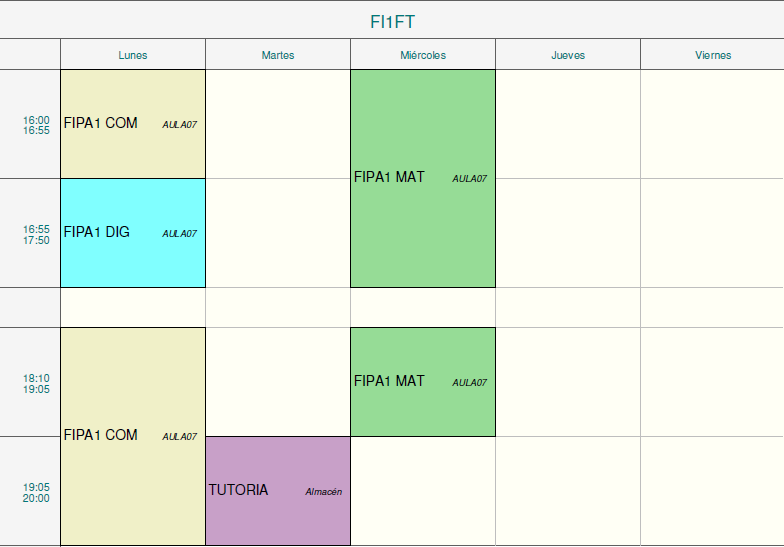Open the 18:10 FIPA1 MAT lesson on Miércoles

pyautogui.click(x=423, y=382)
